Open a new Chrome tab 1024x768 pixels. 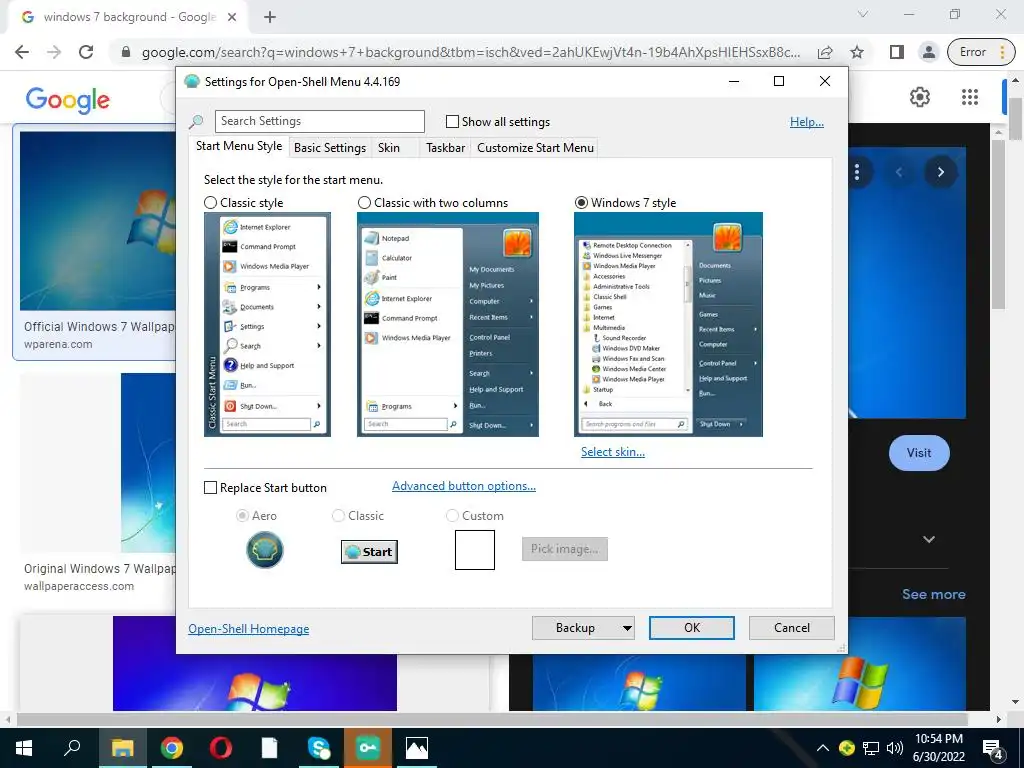[x=270, y=17]
